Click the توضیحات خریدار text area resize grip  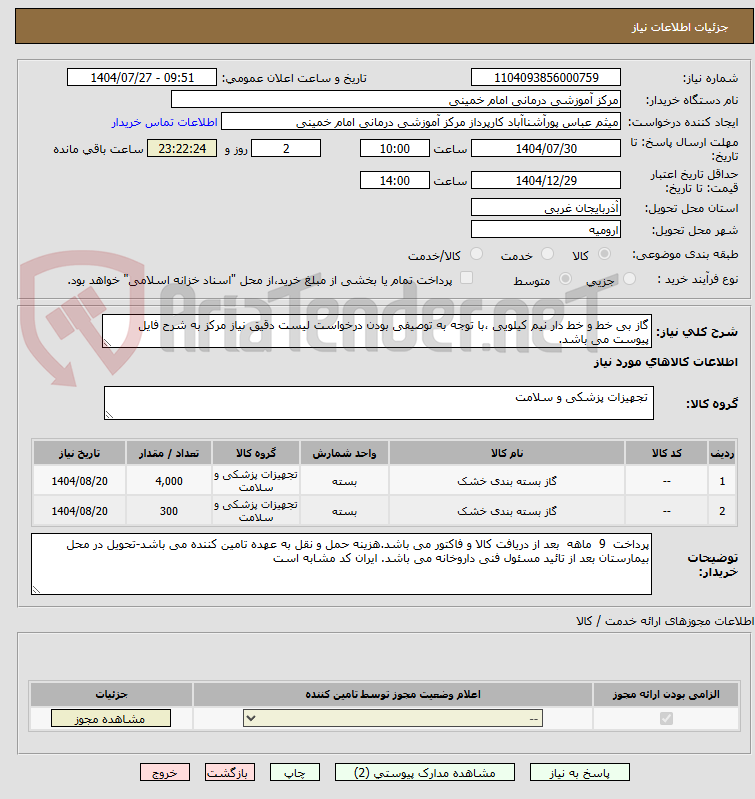coord(36,590)
